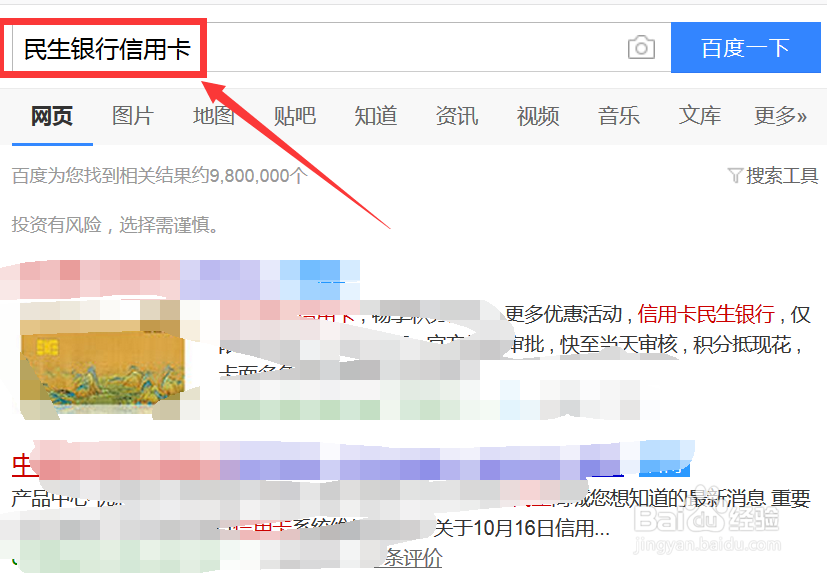This screenshot has width=827, height=573.
Task: Click the 投资有风险，选择需谨慎 notice
Action: (115, 225)
